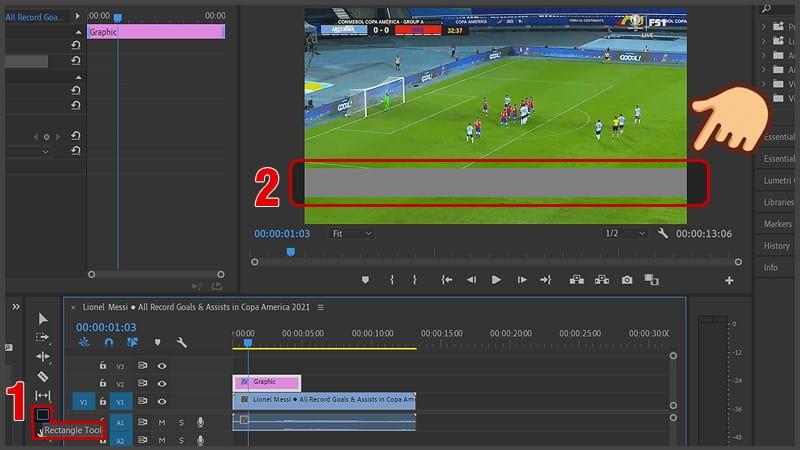Open Program Monitor settings wrench
The width and height of the screenshot is (800, 450).
pos(663,234)
